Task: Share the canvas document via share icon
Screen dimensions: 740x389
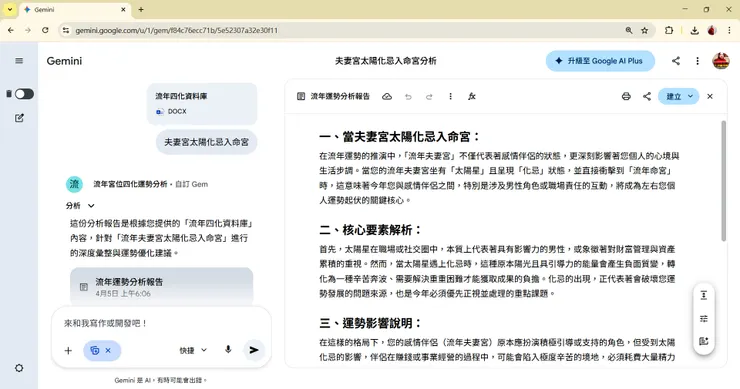Action: coord(647,96)
